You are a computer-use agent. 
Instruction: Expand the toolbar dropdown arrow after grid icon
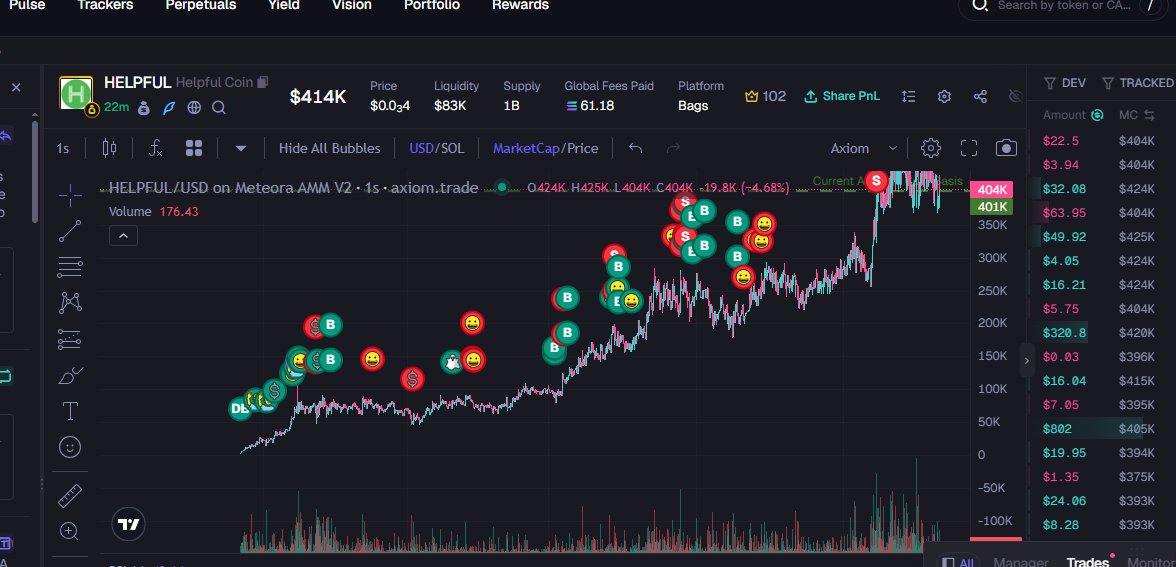pos(241,148)
